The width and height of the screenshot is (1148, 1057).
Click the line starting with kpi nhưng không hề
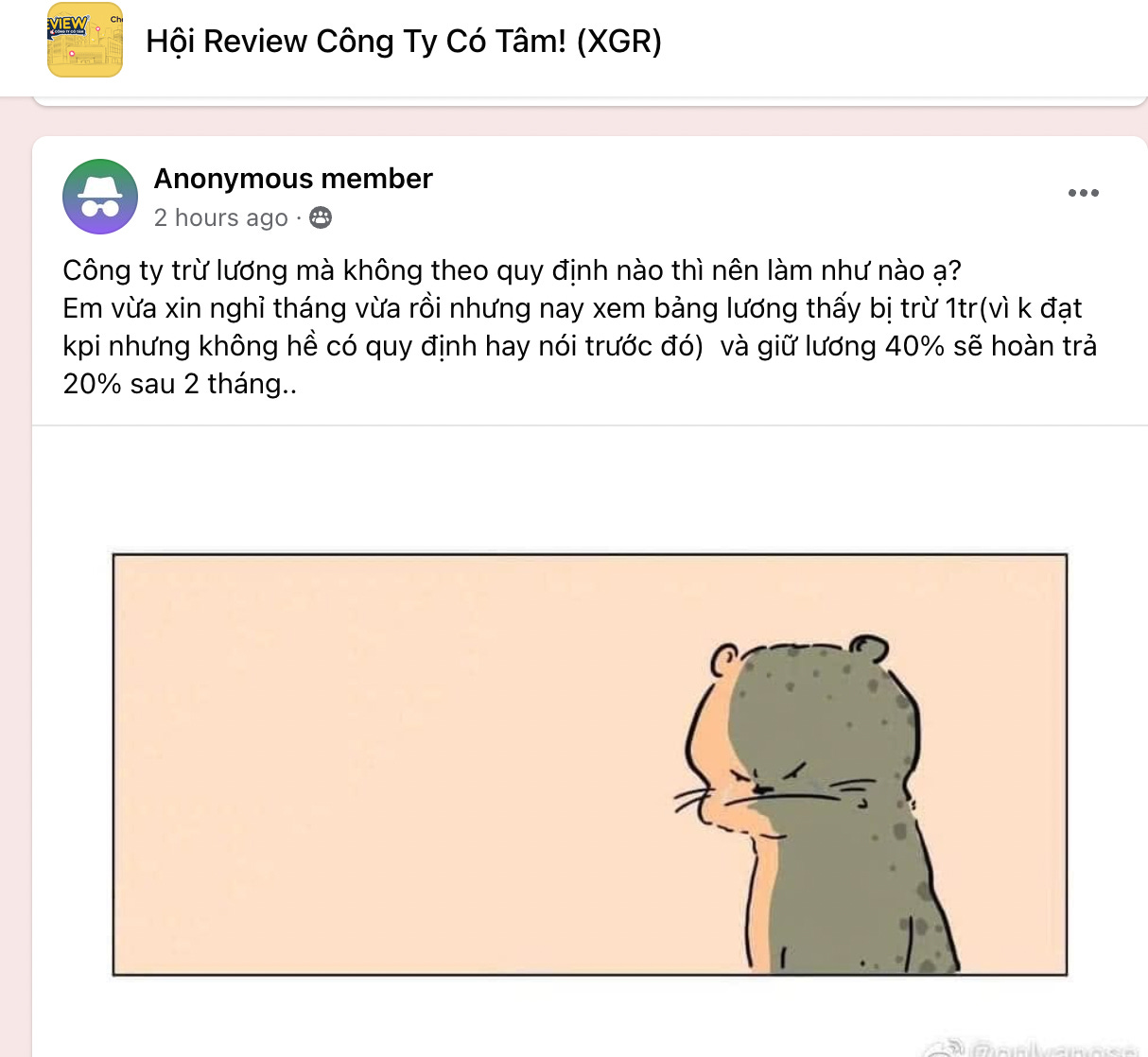(x=580, y=346)
